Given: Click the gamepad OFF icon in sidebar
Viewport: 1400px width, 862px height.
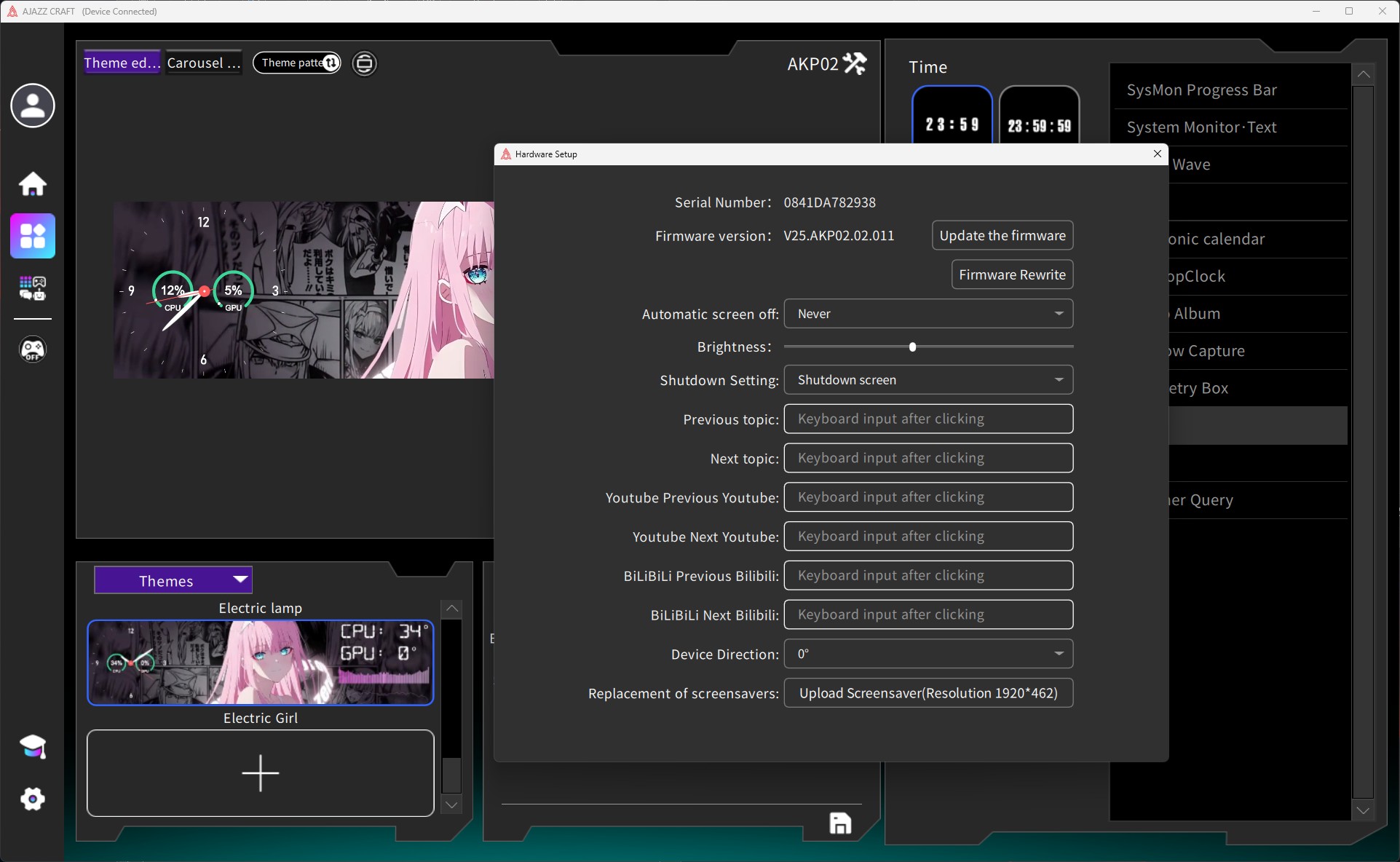Looking at the screenshot, I should click(33, 349).
